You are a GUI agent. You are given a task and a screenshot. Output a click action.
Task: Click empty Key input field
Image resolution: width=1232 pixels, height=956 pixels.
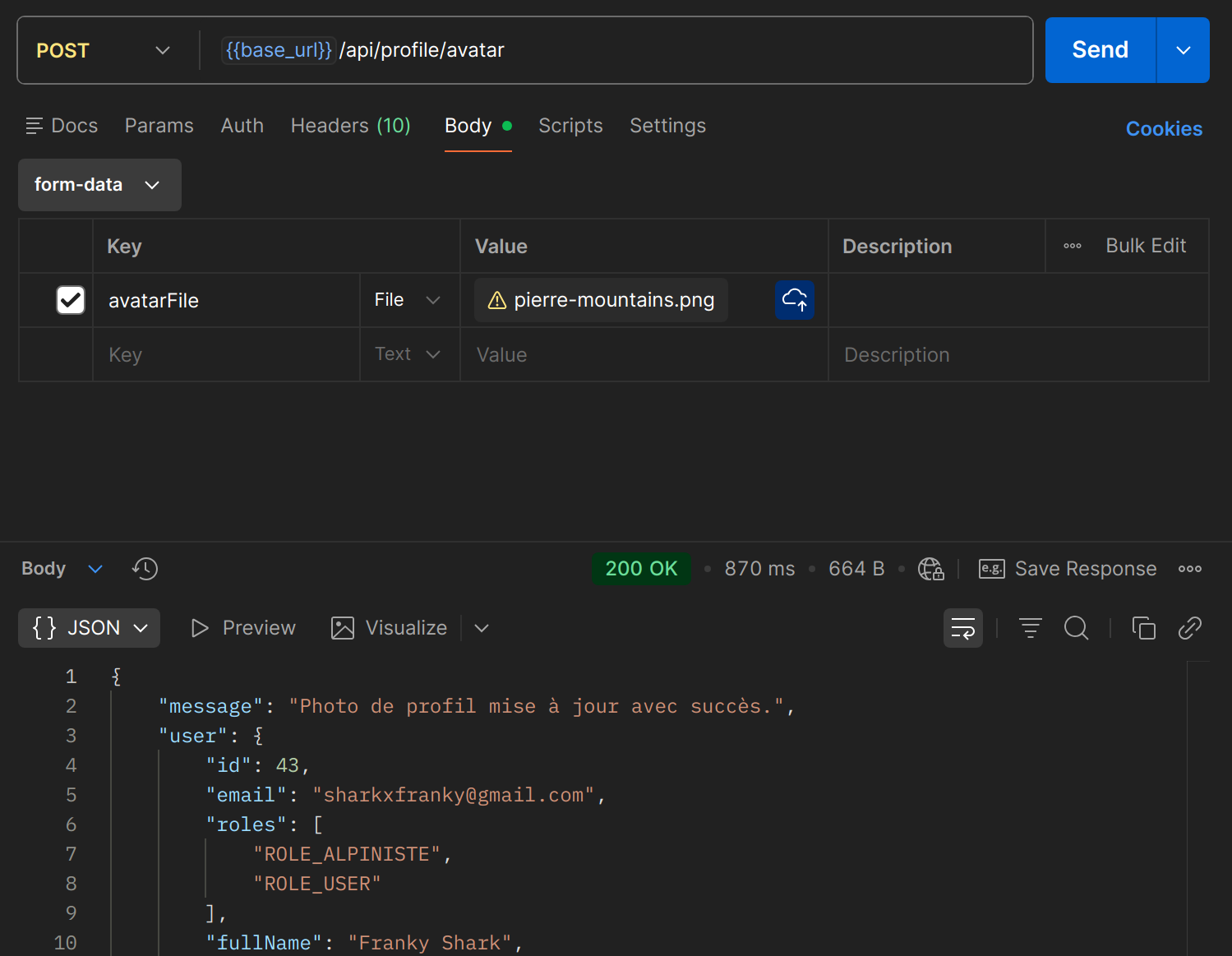pos(226,354)
